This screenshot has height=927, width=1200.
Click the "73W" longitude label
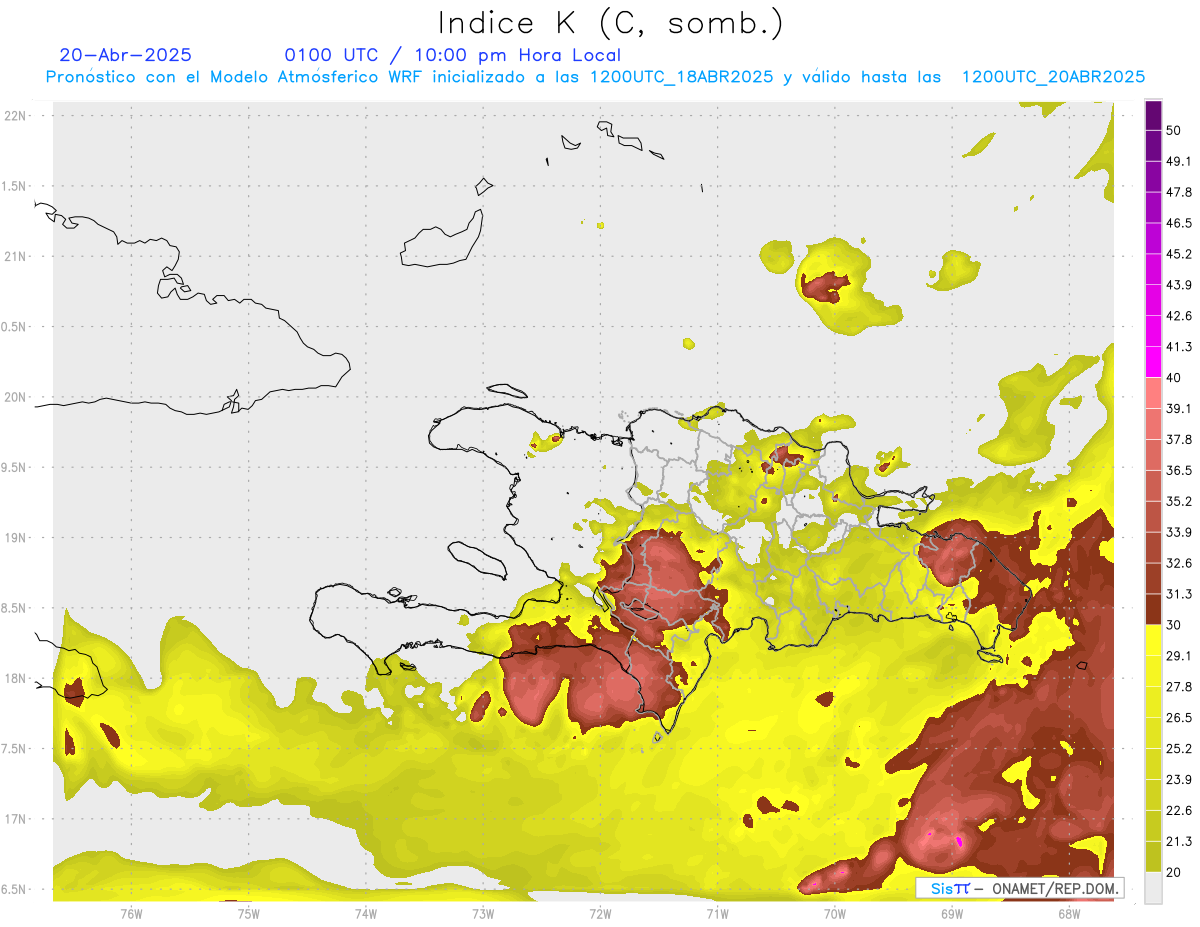483,913
